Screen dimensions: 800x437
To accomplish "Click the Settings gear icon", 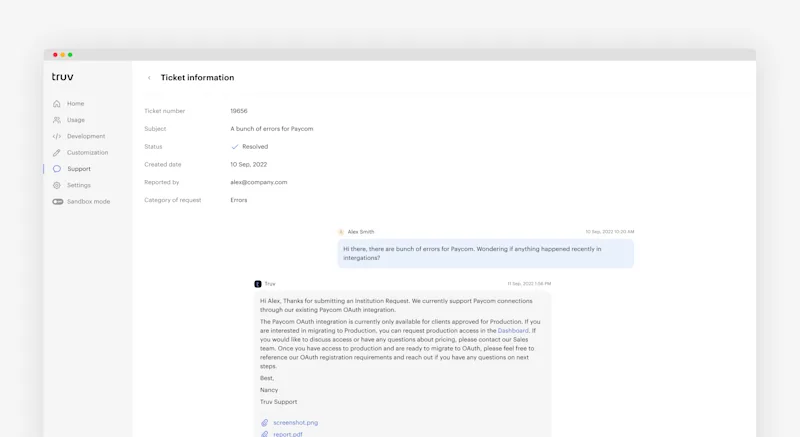I will [x=57, y=185].
